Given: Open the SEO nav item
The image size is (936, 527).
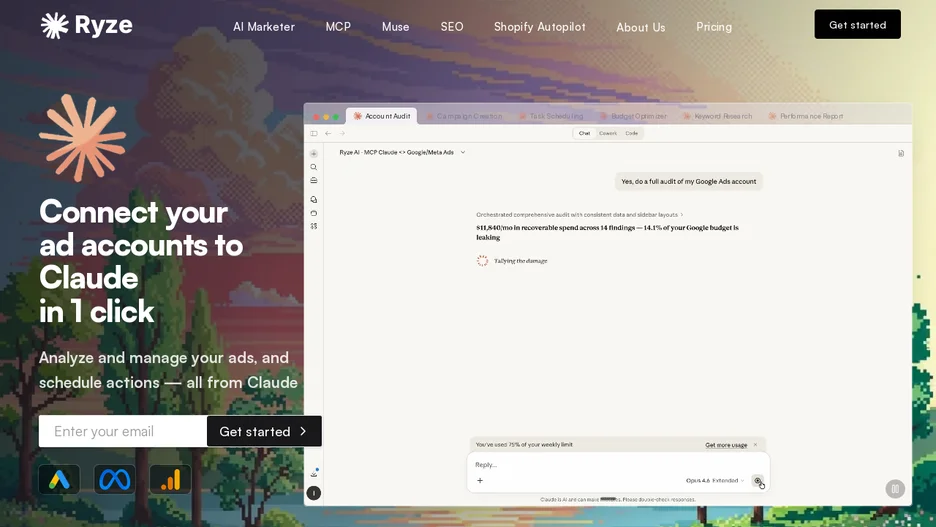Looking at the screenshot, I should click(x=452, y=27).
